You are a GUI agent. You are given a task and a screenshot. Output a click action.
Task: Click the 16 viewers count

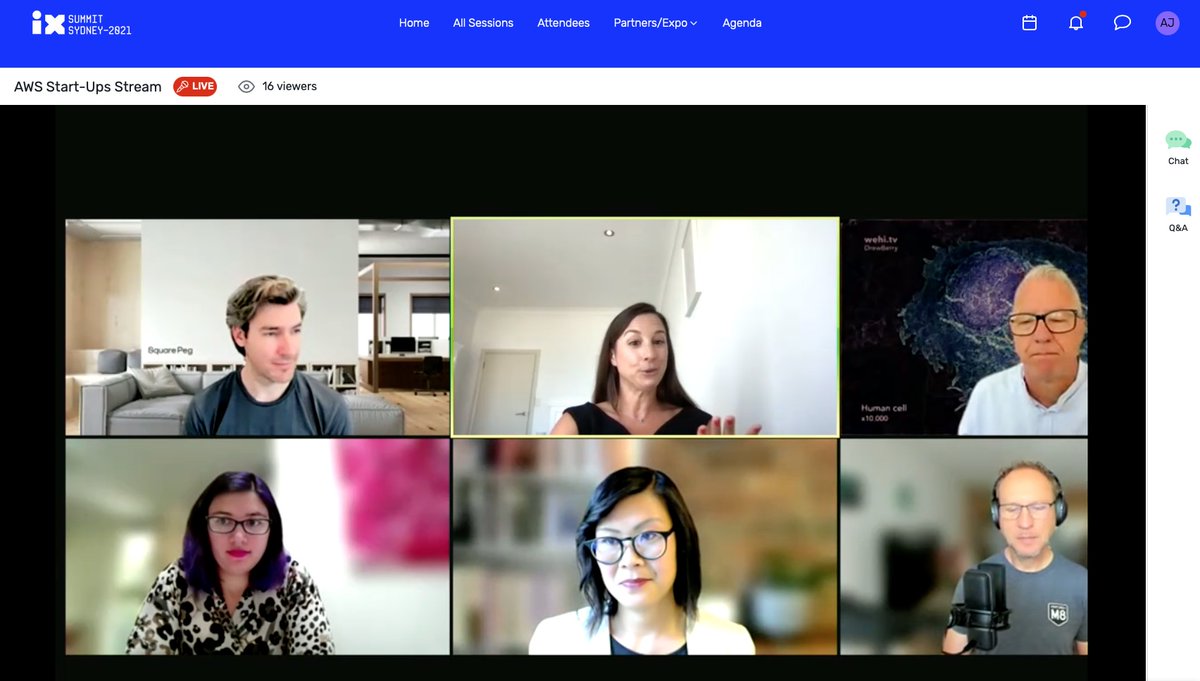(x=290, y=87)
